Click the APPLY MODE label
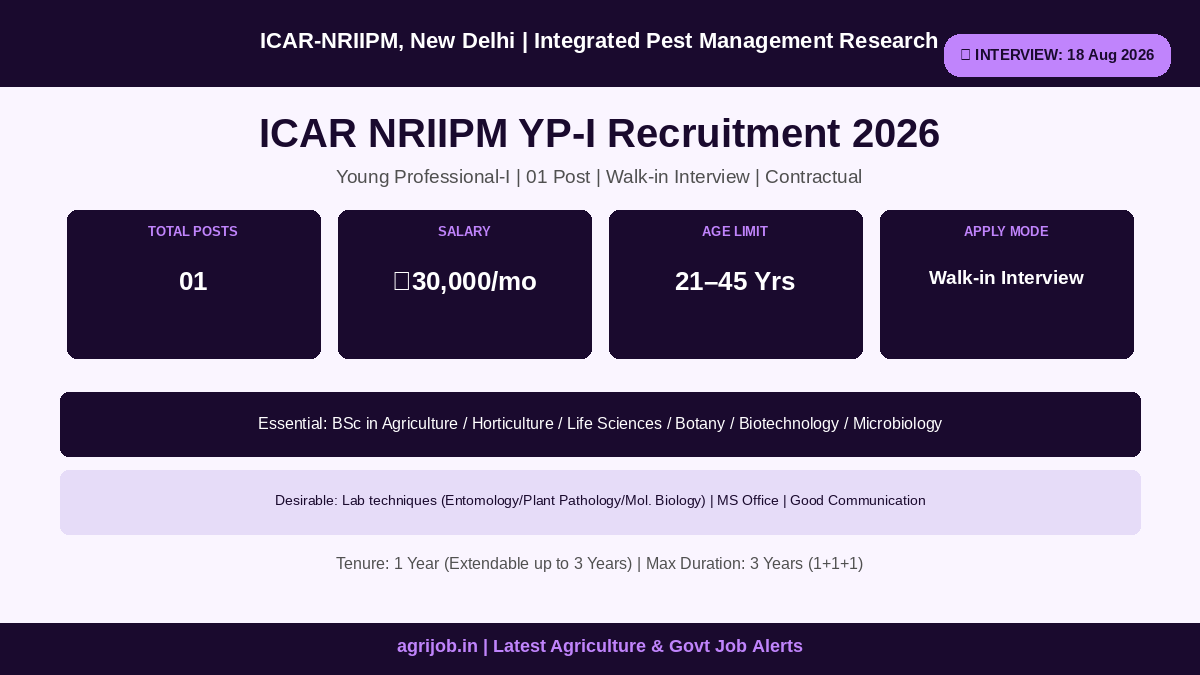 [1006, 231]
